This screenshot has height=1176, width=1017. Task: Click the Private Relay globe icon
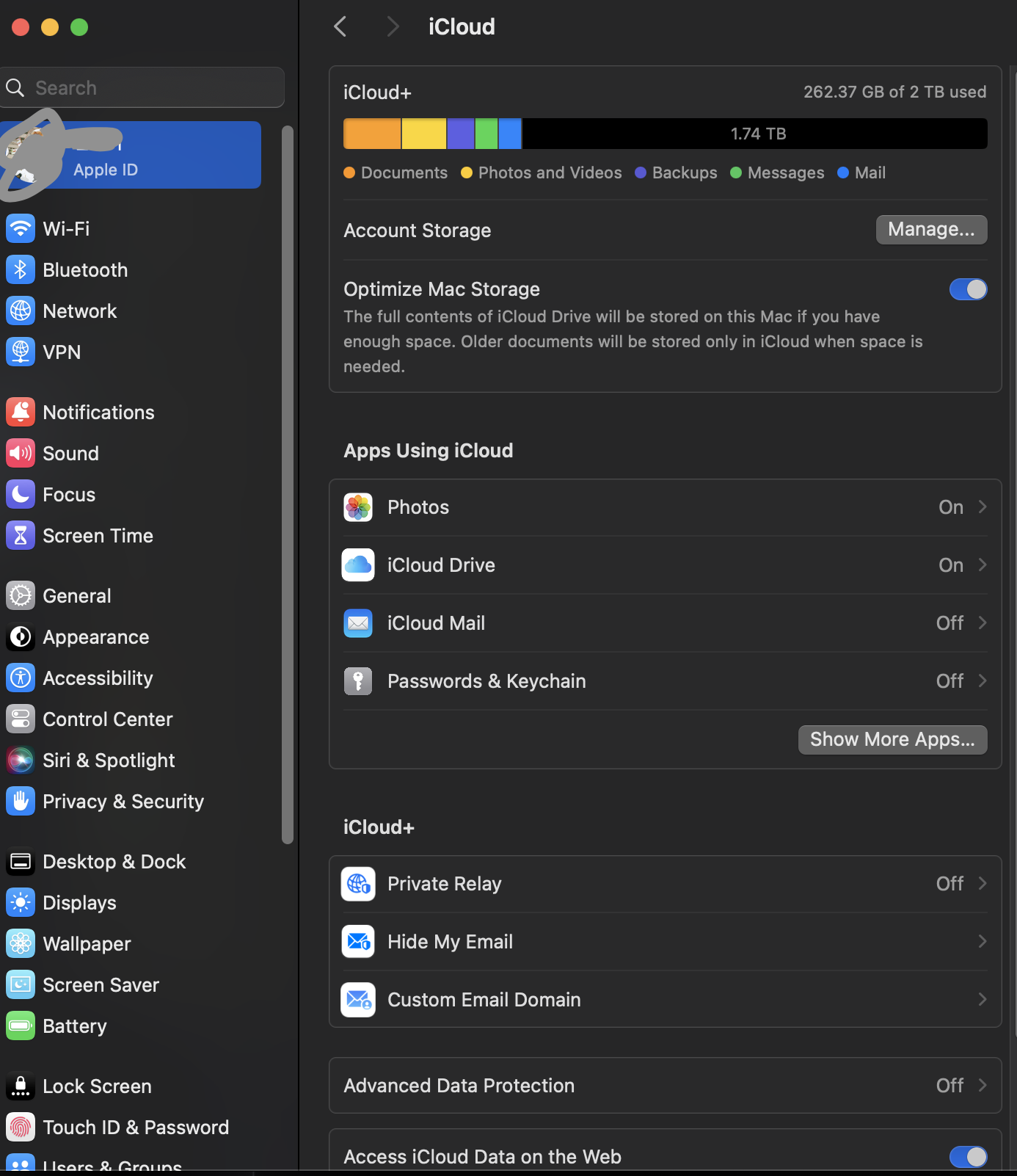[358, 884]
